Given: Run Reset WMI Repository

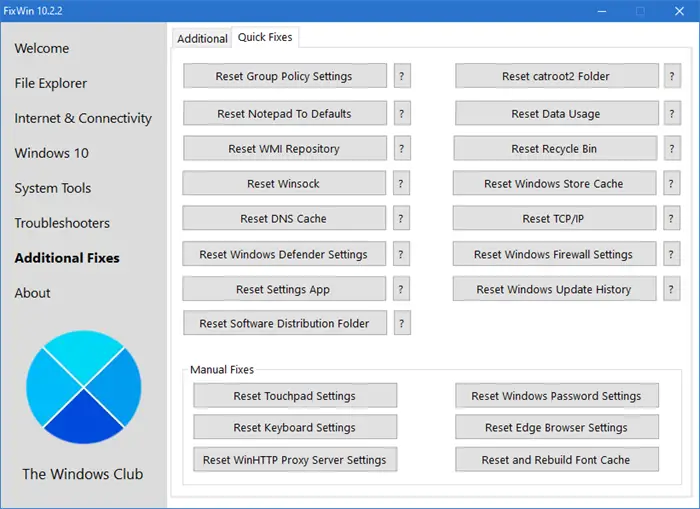Looking at the screenshot, I should 285,148.
